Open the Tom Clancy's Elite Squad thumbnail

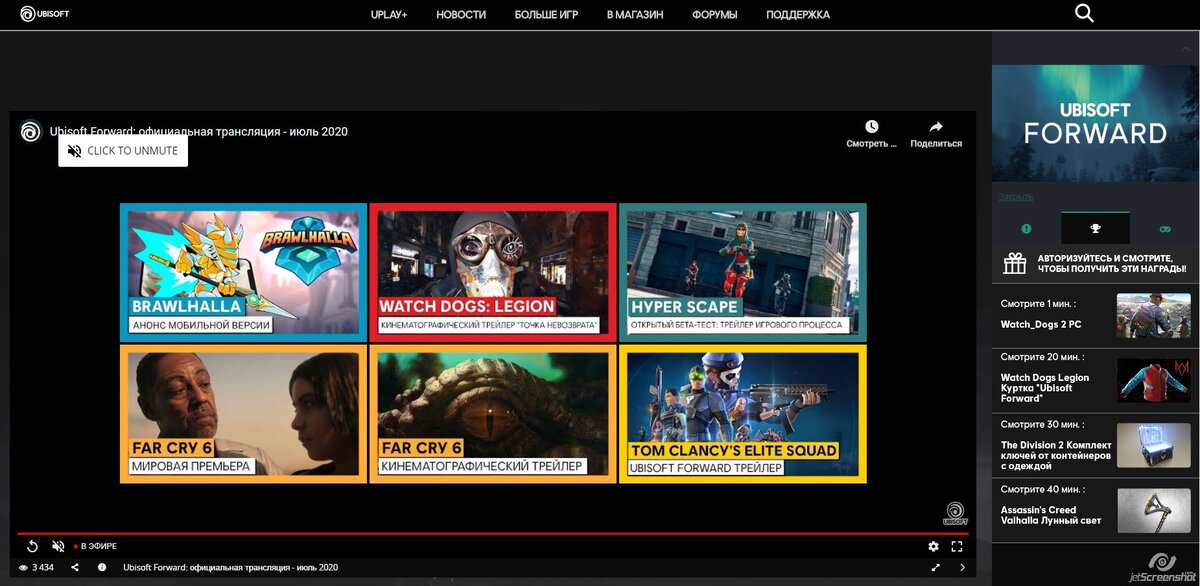click(x=743, y=414)
